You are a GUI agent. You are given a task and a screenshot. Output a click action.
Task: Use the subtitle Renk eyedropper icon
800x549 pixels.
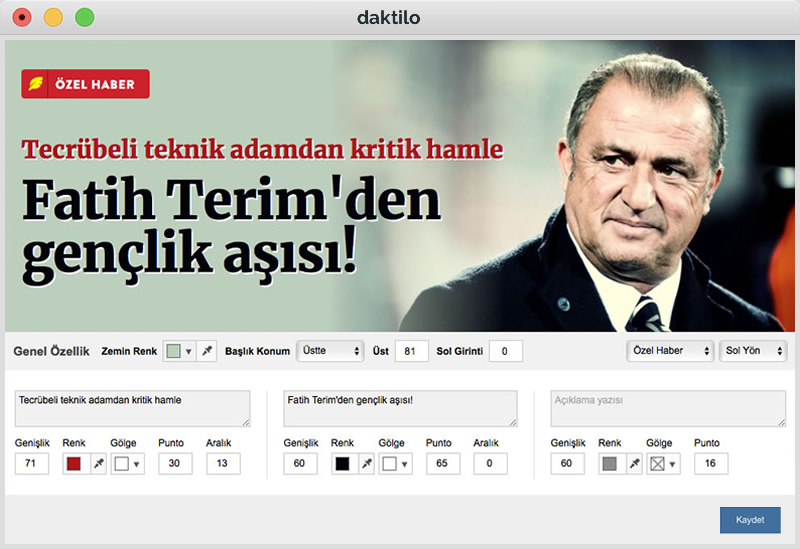click(x=98, y=463)
